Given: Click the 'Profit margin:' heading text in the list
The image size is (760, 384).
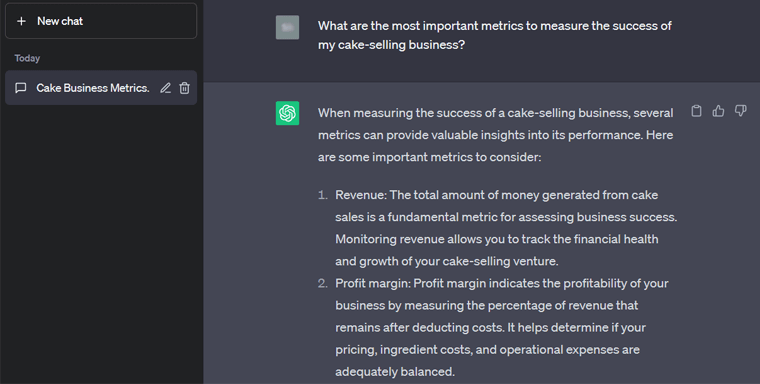Looking at the screenshot, I should pos(373,283).
